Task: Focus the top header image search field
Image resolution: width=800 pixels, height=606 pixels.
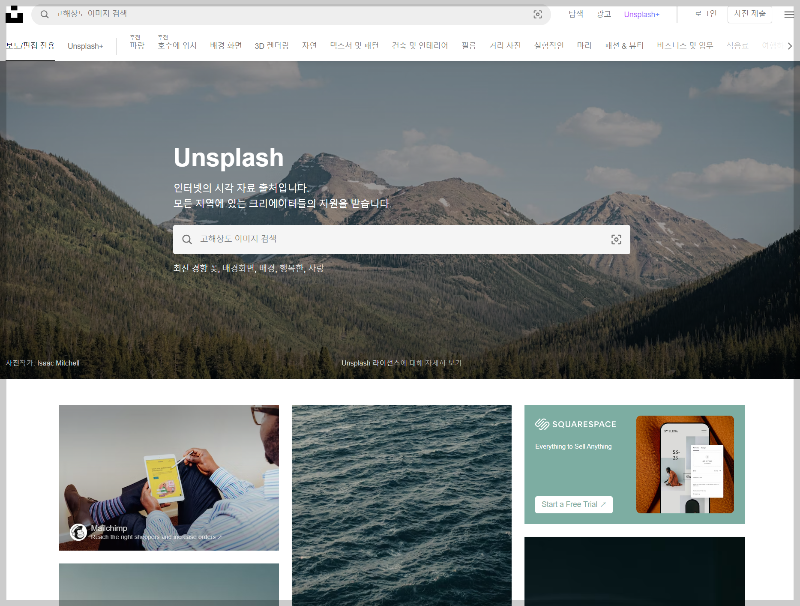Action: 291,14
